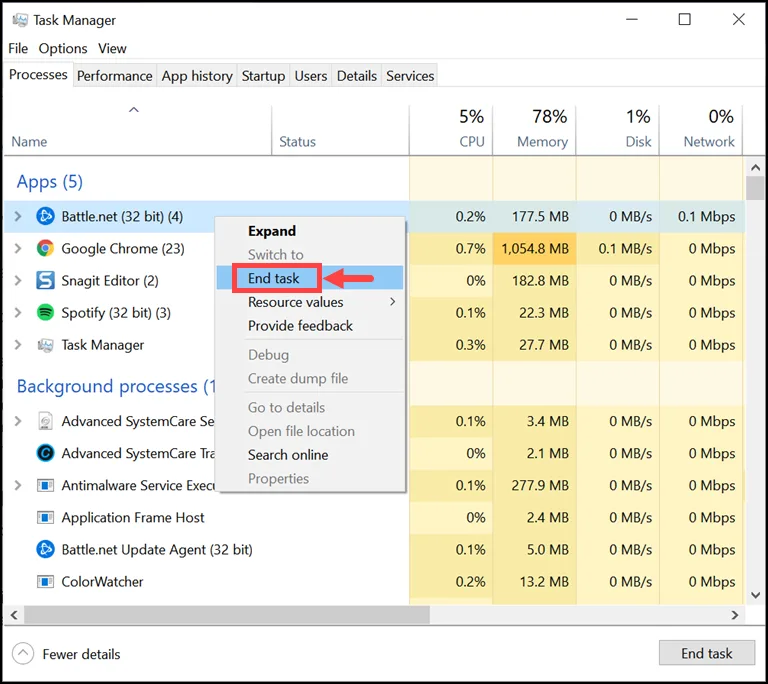Click the vertical scrollbar down arrow
This screenshot has height=684, width=768.
755,595
